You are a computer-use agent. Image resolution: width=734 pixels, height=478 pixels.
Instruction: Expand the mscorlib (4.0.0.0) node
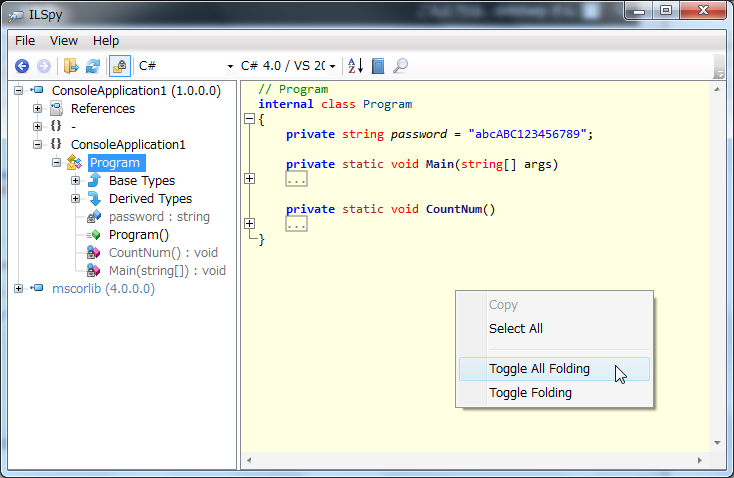point(18,288)
